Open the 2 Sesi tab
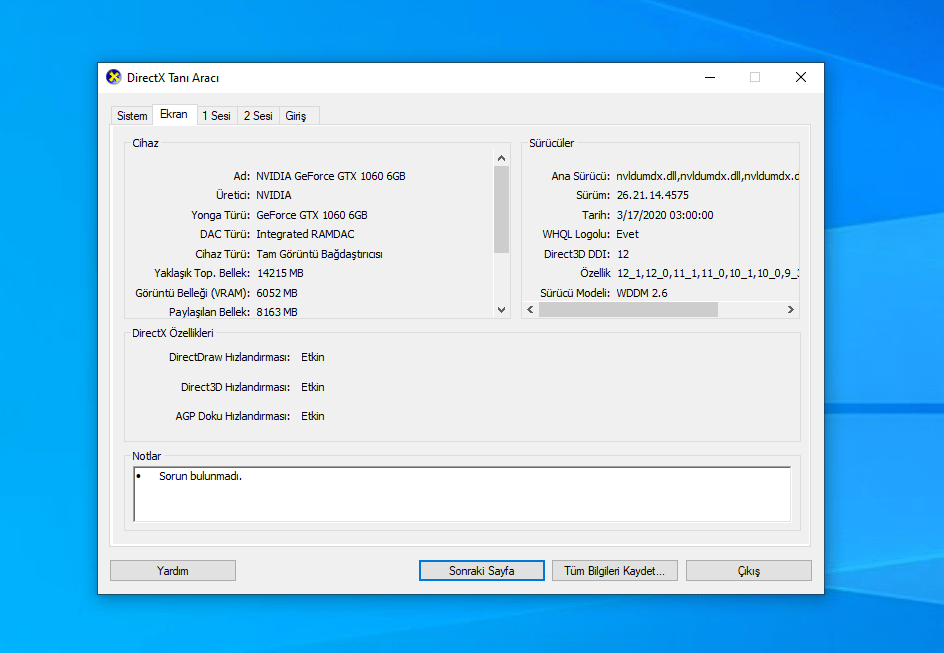This screenshot has width=944, height=653. coord(258,116)
